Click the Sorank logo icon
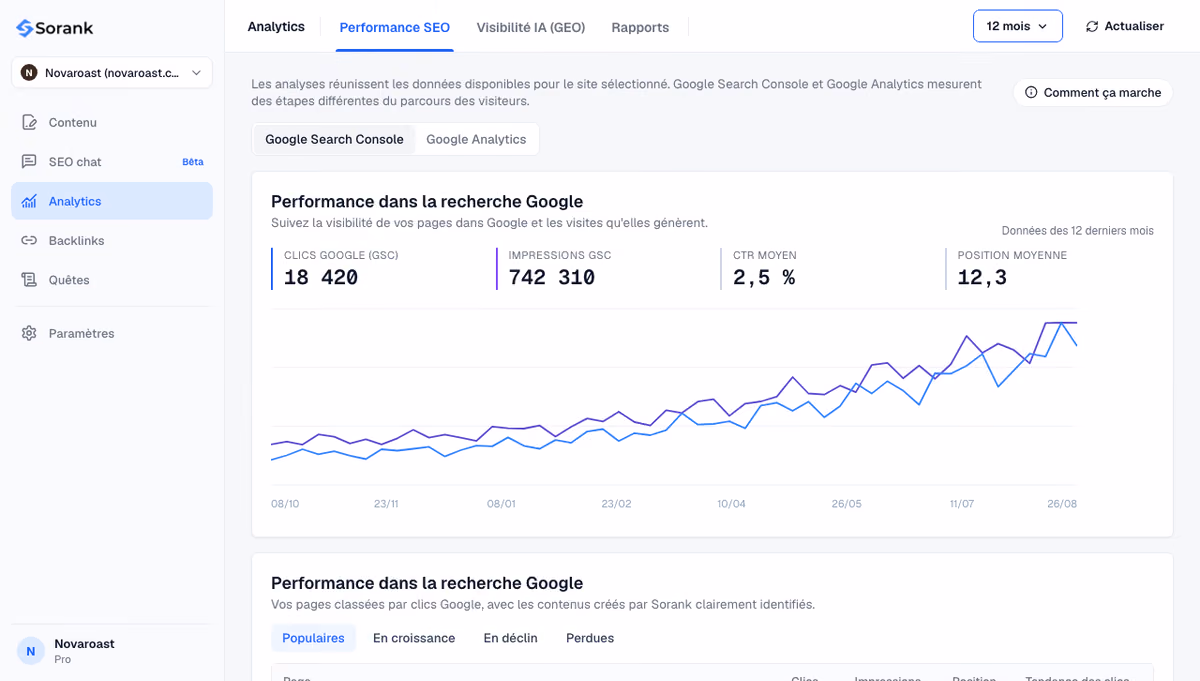Image resolution: width=1200 pixels, height=681 pixels. (x=24, y=28)
